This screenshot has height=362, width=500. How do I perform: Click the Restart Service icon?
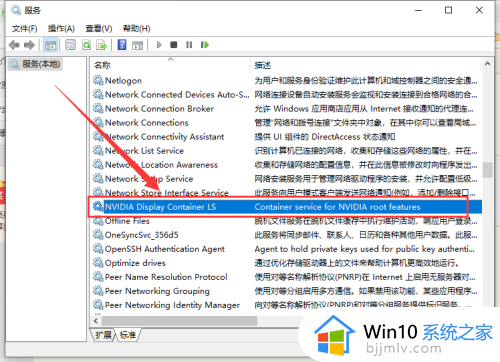205,45
